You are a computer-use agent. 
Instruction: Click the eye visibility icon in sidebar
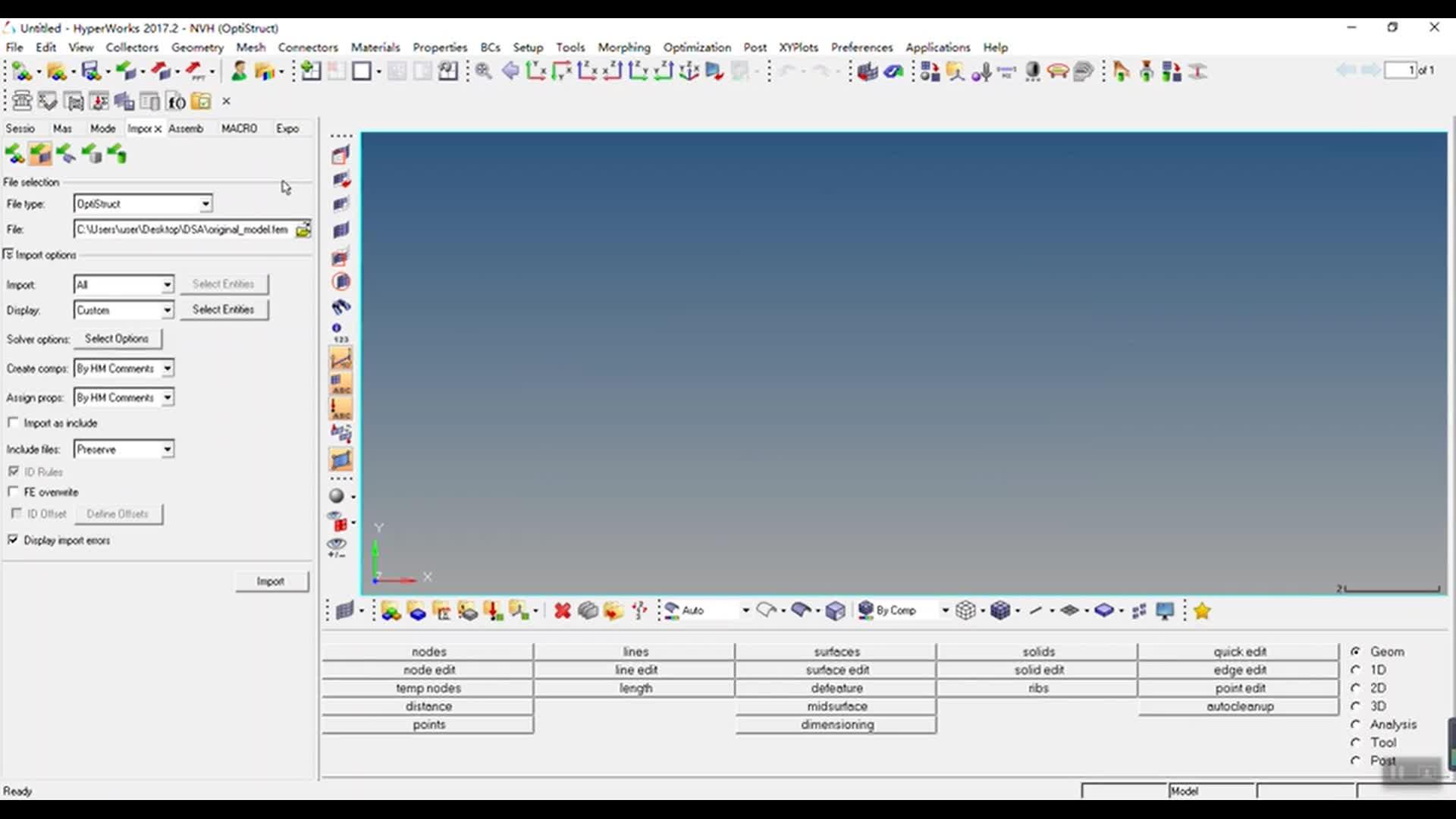[x=337, y=544]
